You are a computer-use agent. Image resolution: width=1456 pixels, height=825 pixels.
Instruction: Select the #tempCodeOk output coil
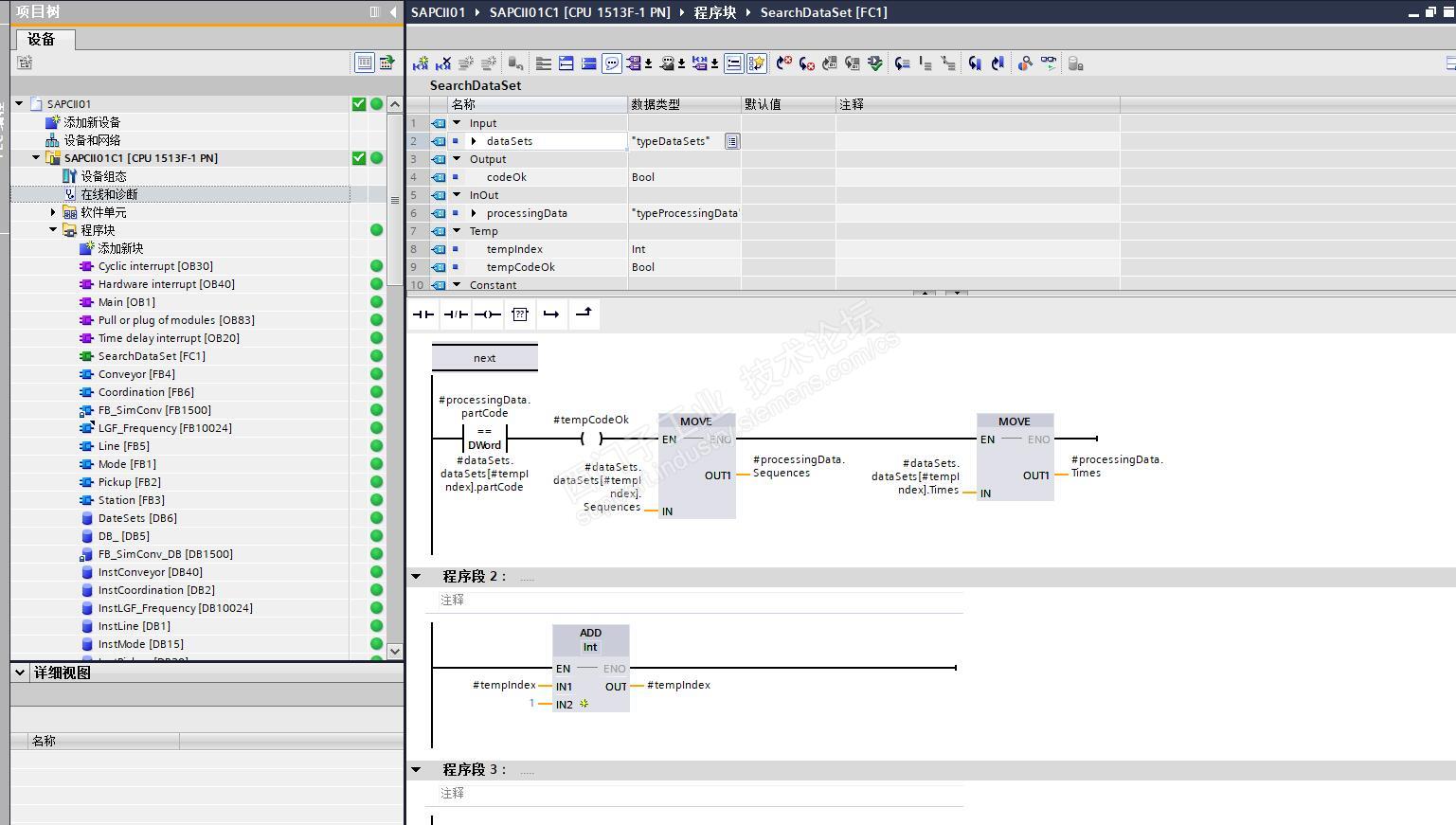point(591,439)
